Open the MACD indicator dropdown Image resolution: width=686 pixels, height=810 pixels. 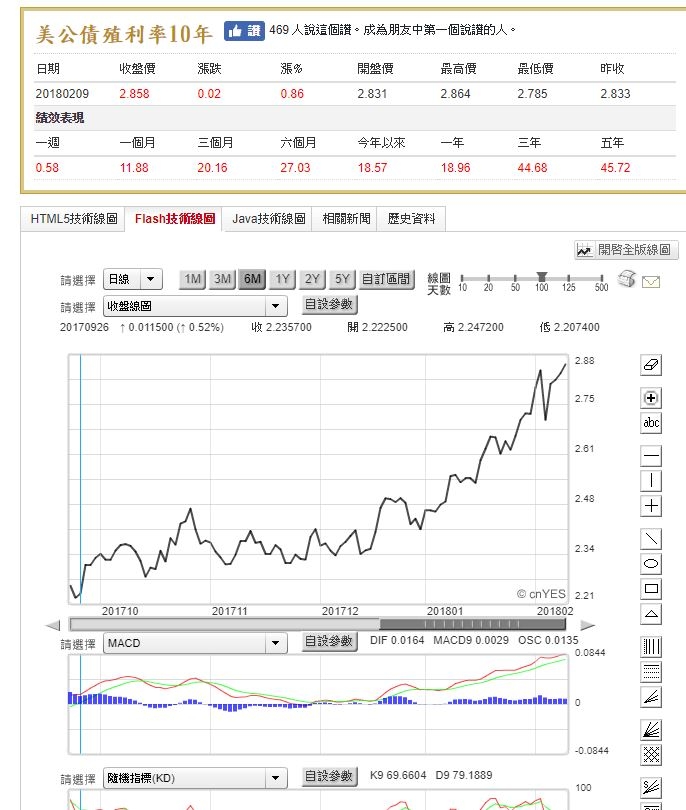tap(195, 643)
